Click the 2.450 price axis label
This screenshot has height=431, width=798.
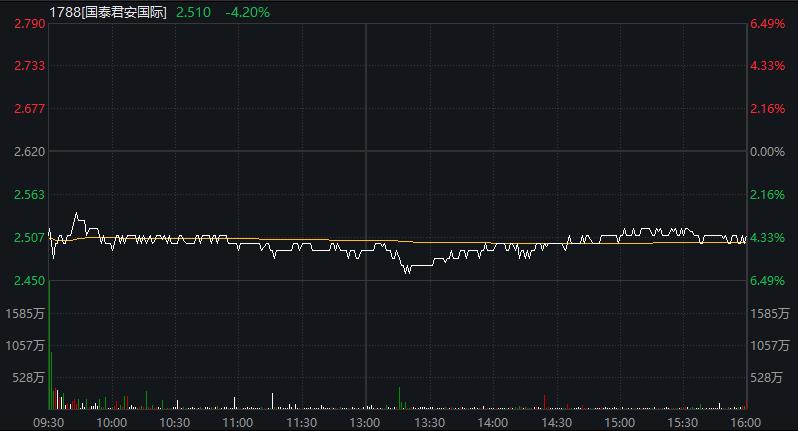30,280
